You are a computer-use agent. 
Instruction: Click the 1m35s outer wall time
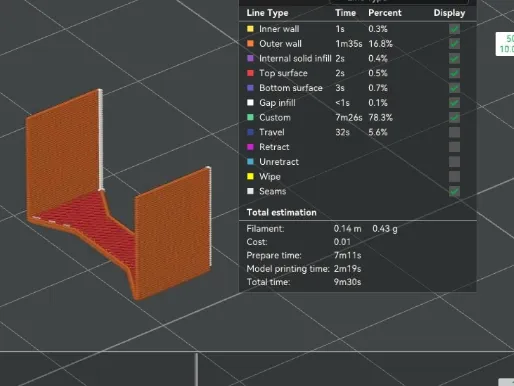point(349,44)
